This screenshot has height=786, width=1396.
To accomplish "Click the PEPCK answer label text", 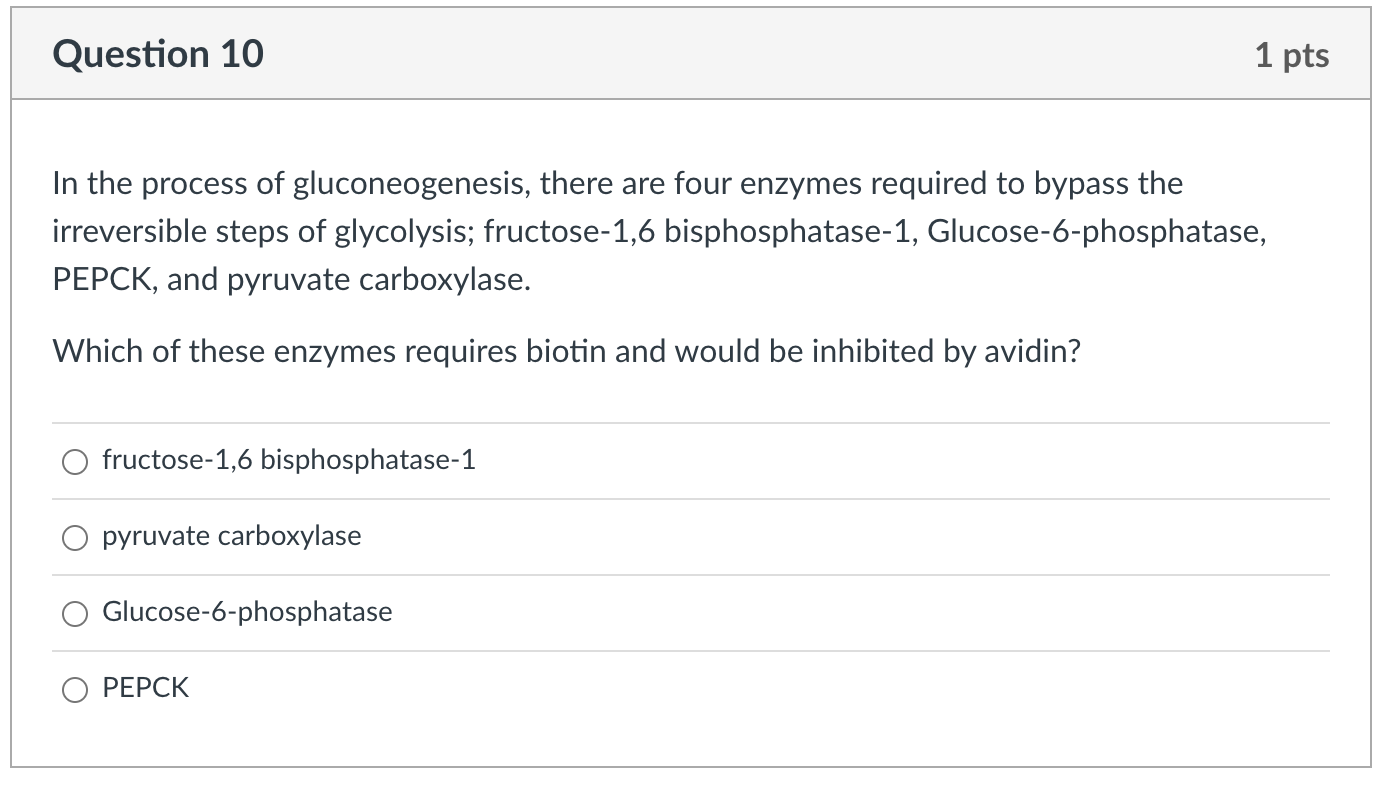I will coord(145,688).
